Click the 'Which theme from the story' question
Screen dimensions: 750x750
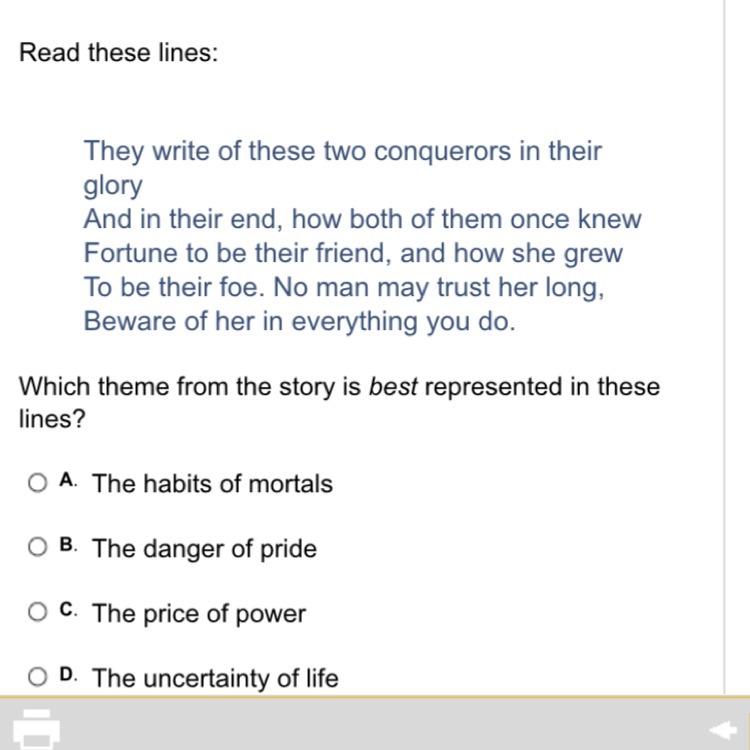point(339,402)
